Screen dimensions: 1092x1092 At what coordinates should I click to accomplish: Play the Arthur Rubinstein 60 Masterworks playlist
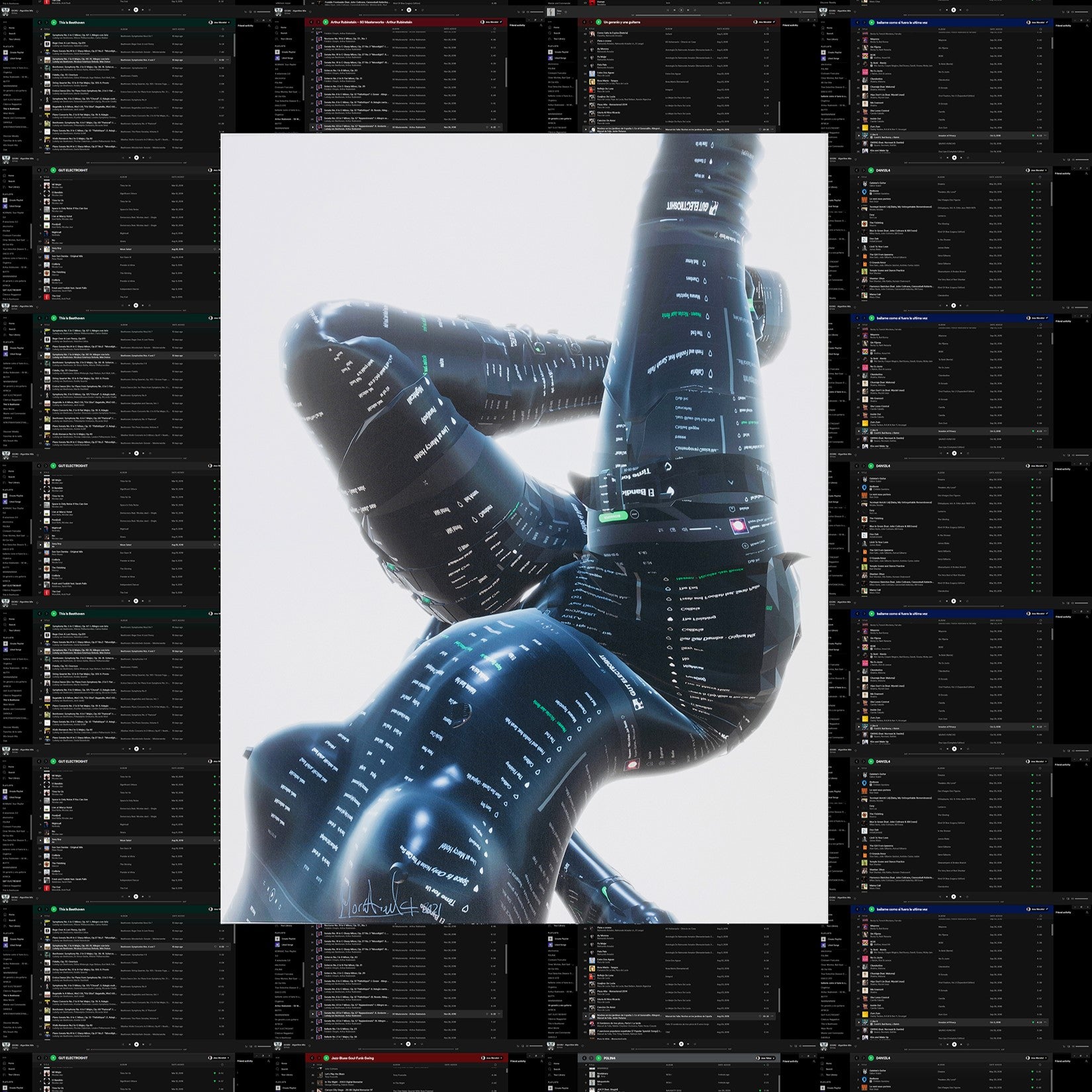point(326,22)
